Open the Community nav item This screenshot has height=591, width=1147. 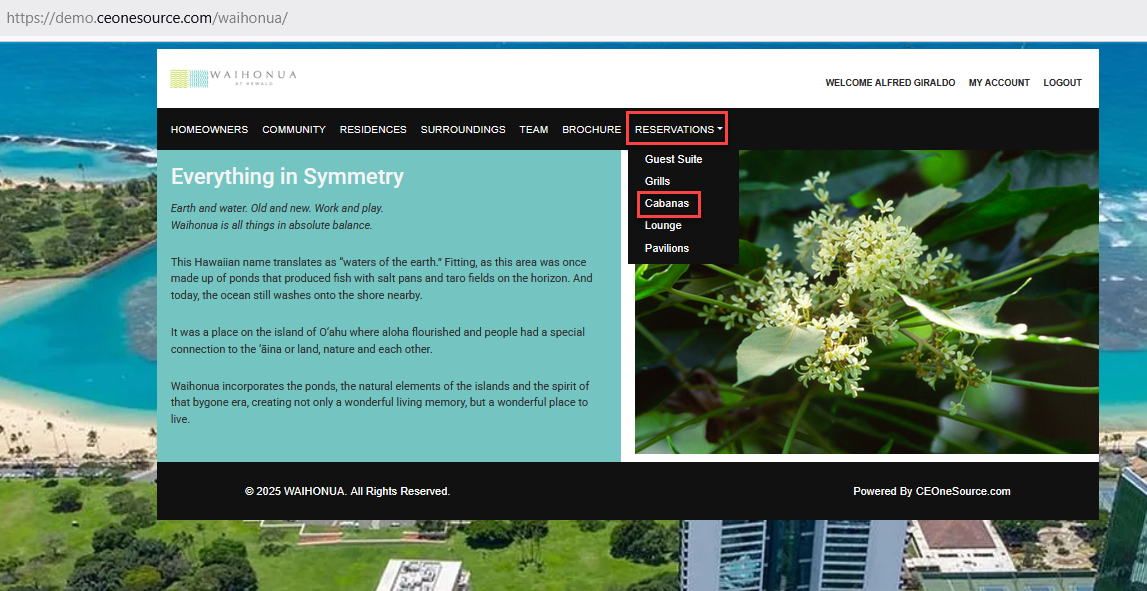tap(294, 130)
